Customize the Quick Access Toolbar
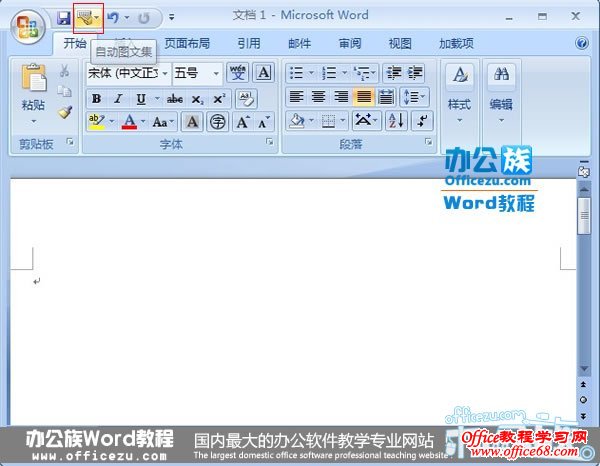Image resolution: width=600 pixels, height=466 pixels. 172,17
